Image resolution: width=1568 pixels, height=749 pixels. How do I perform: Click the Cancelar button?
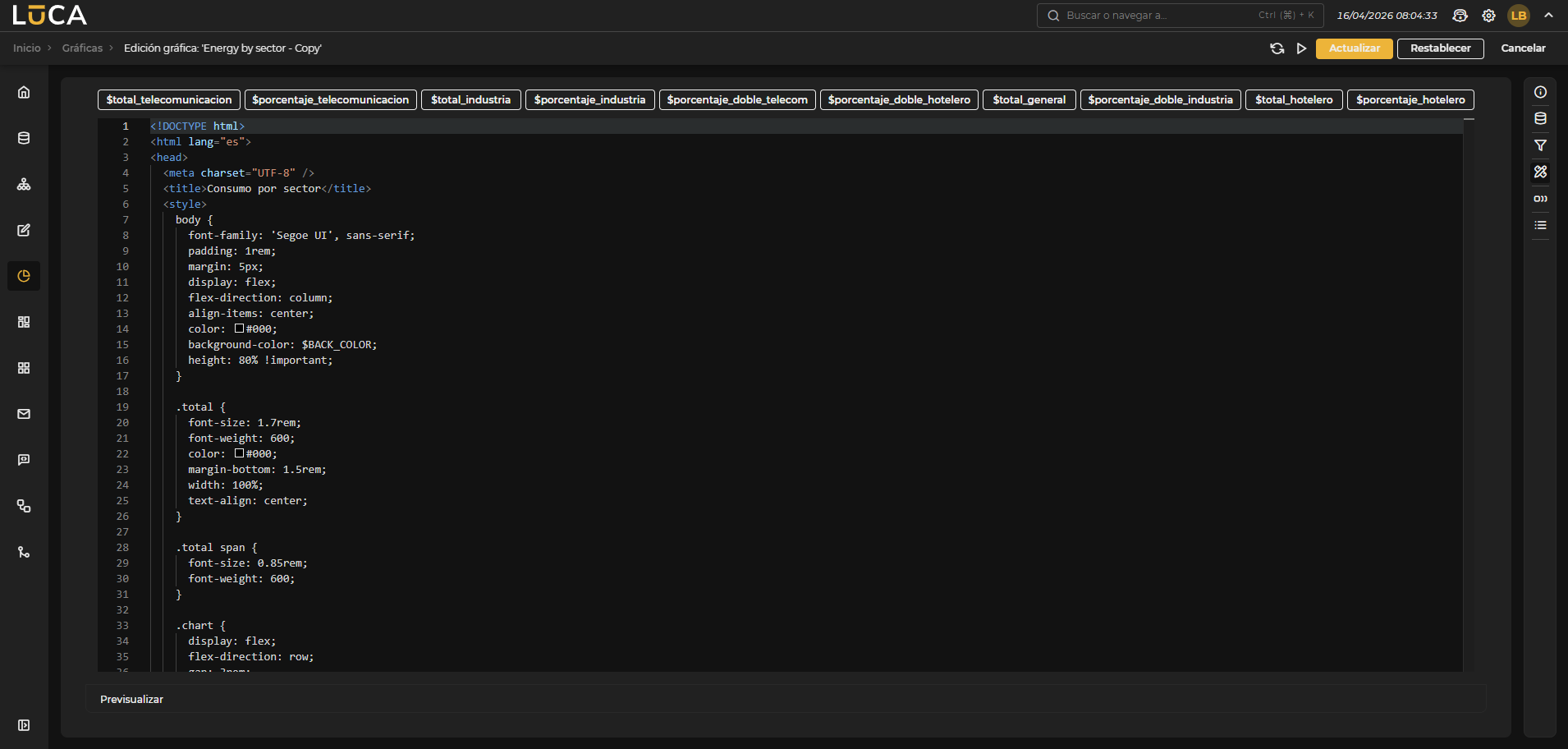tap(1523, 48)
